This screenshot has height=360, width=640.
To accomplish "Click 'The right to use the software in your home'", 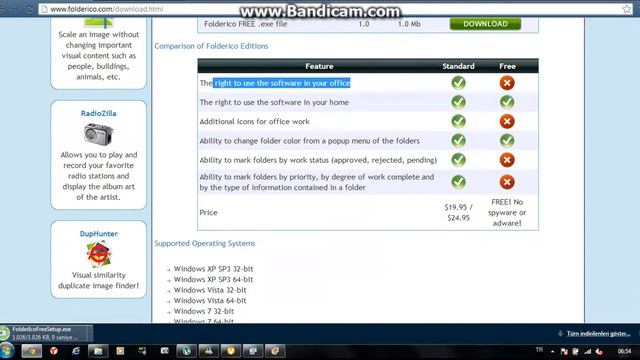I will [274, 102].
